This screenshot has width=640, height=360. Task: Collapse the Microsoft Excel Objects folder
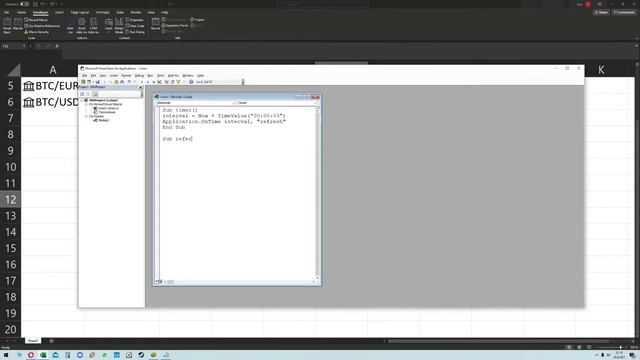pos(86,104)
